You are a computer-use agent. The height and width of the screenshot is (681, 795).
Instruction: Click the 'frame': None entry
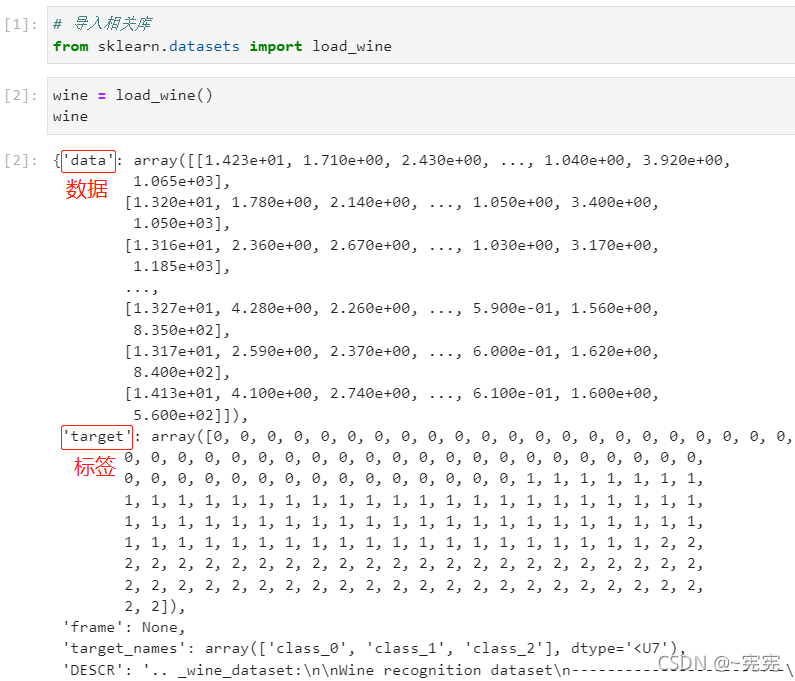[124, 628]
